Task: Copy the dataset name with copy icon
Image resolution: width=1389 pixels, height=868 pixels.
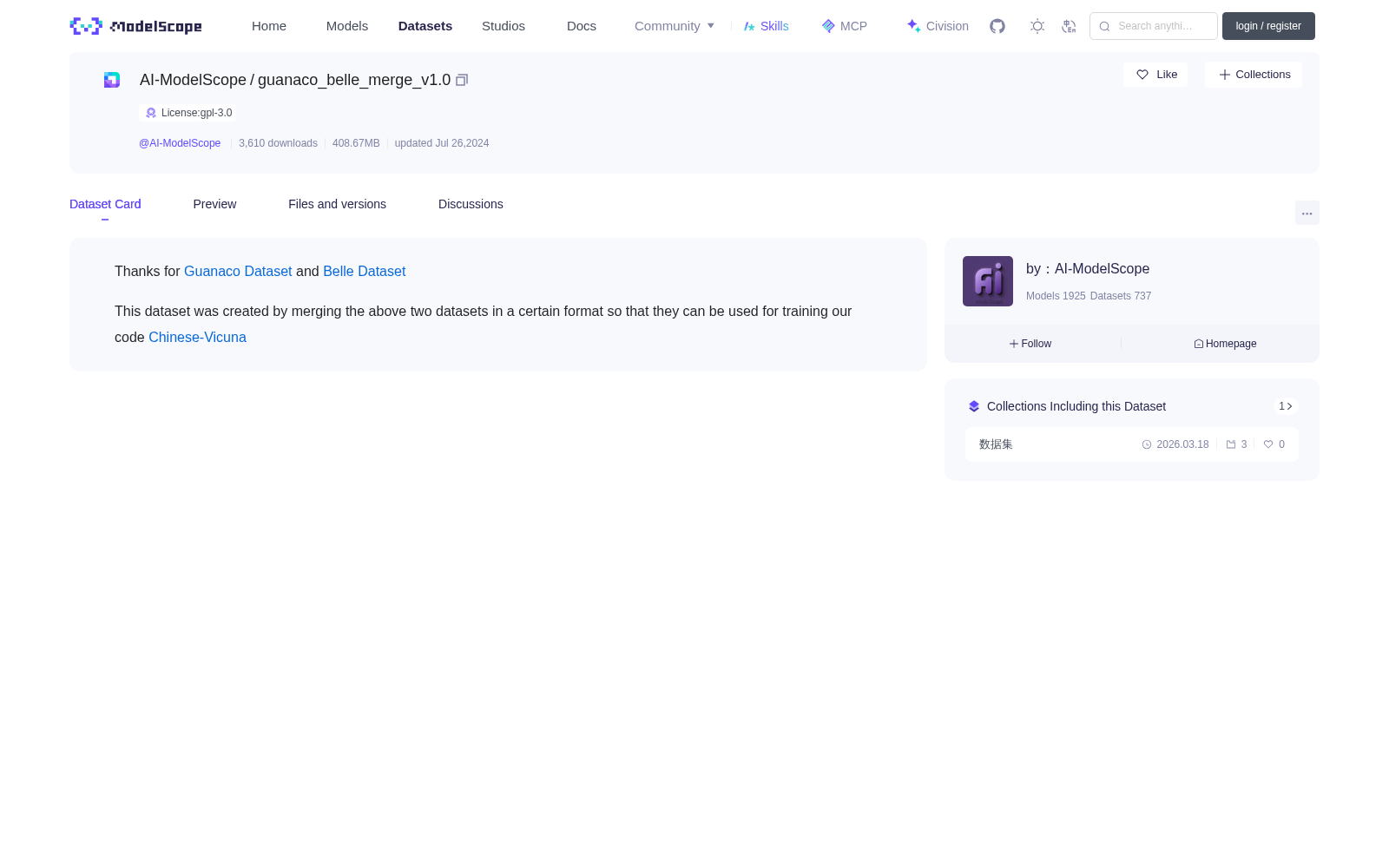Action: coord(462,80)
